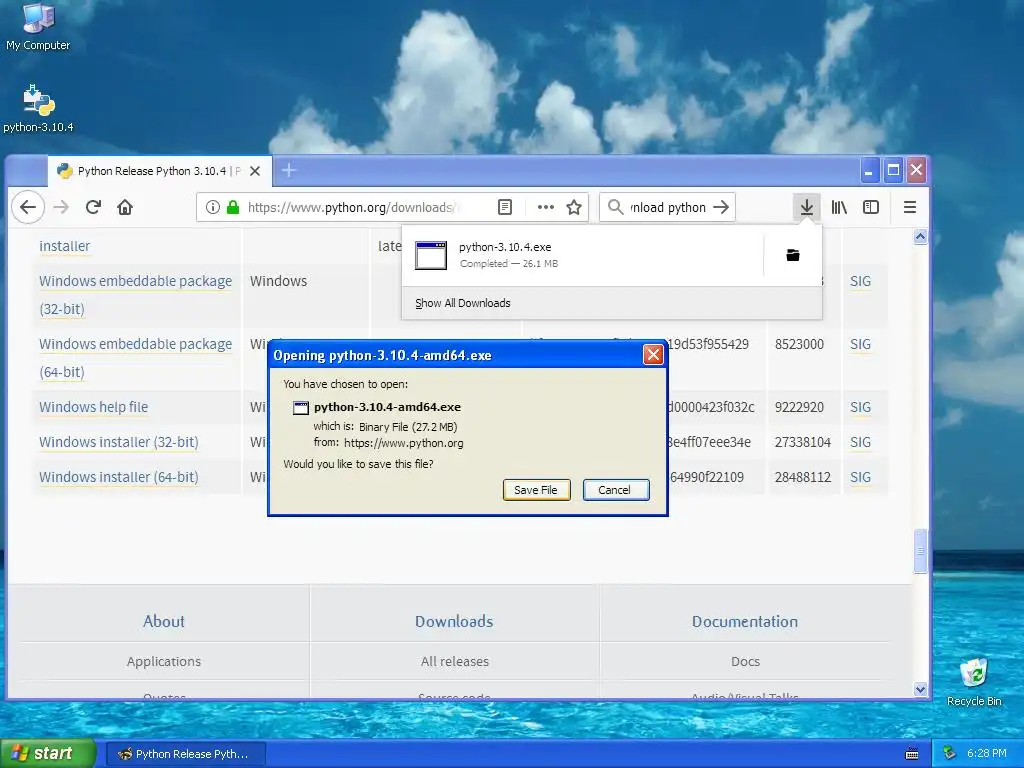Go back with the browser back arrow
The height and width of the screenshot is (768, 1024).
(28, 208)
